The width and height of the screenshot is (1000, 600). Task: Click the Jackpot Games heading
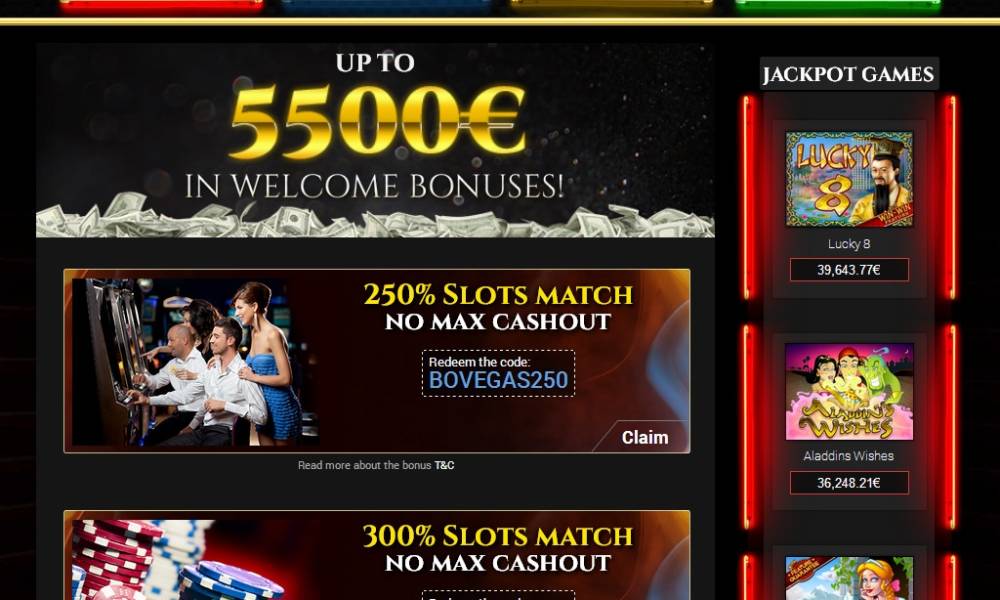tap(849, 74)
